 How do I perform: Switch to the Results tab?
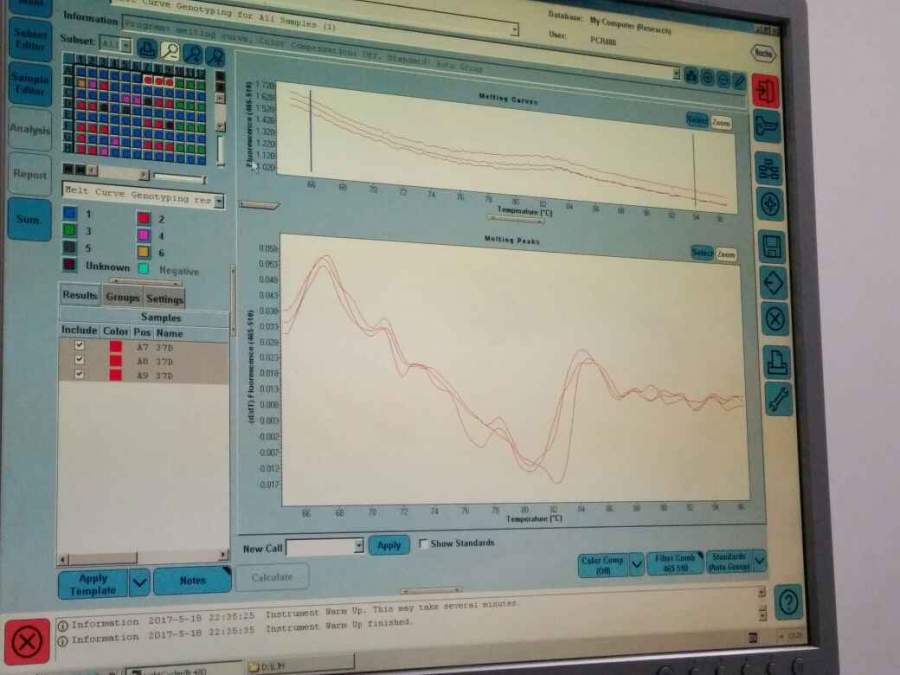80,295
